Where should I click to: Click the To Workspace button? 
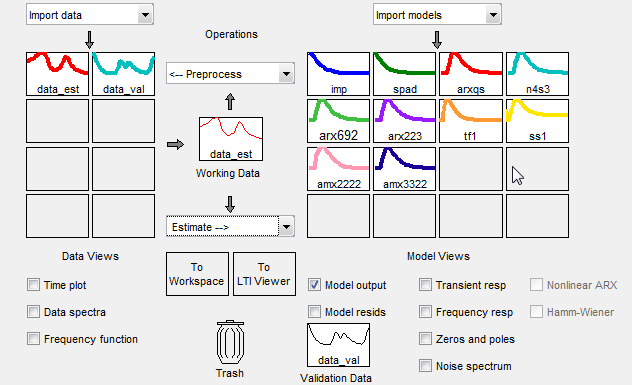tap(197, 274)
